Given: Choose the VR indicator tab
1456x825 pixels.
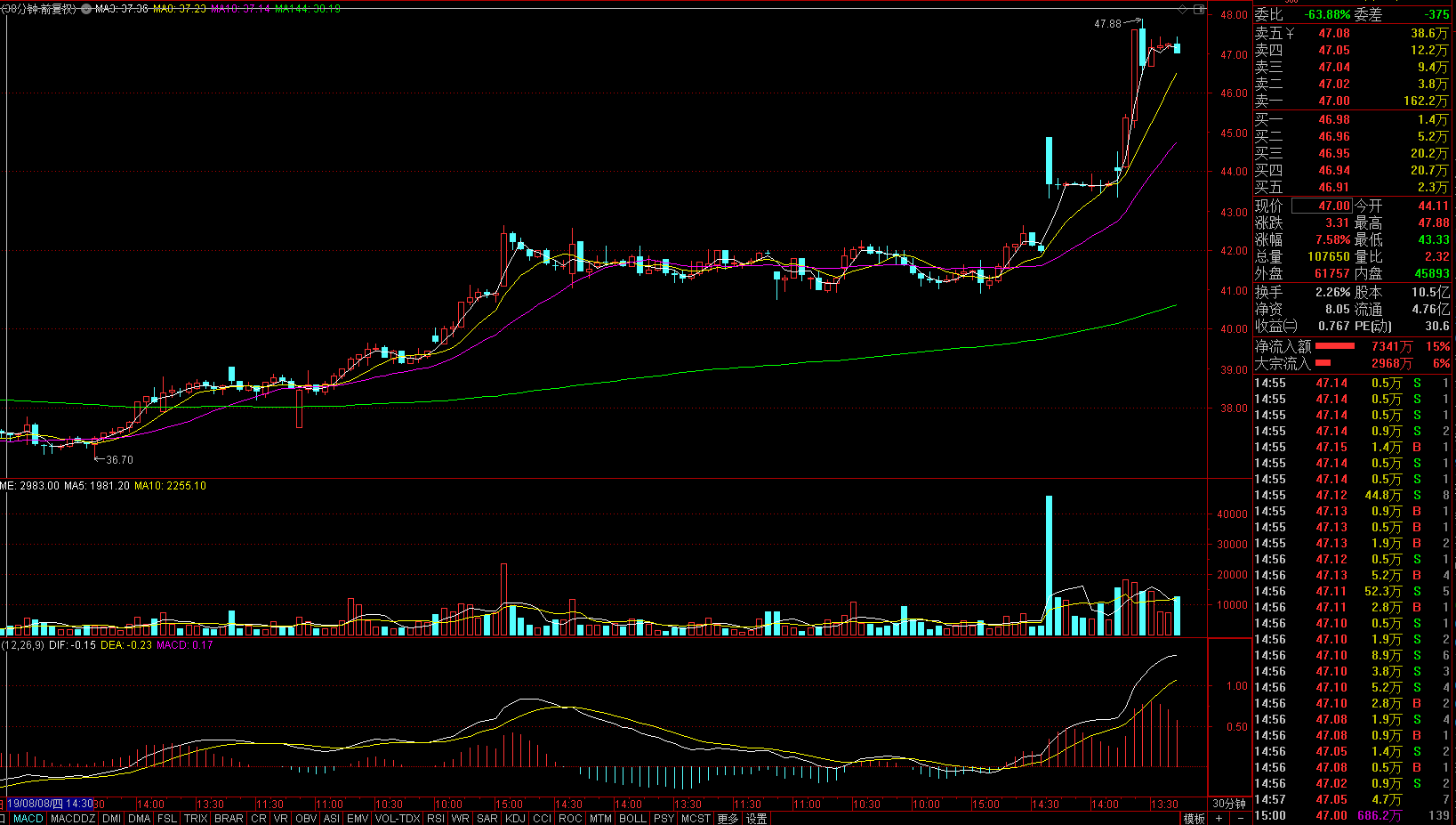Looking at the screenshot, I should [281, 819].
